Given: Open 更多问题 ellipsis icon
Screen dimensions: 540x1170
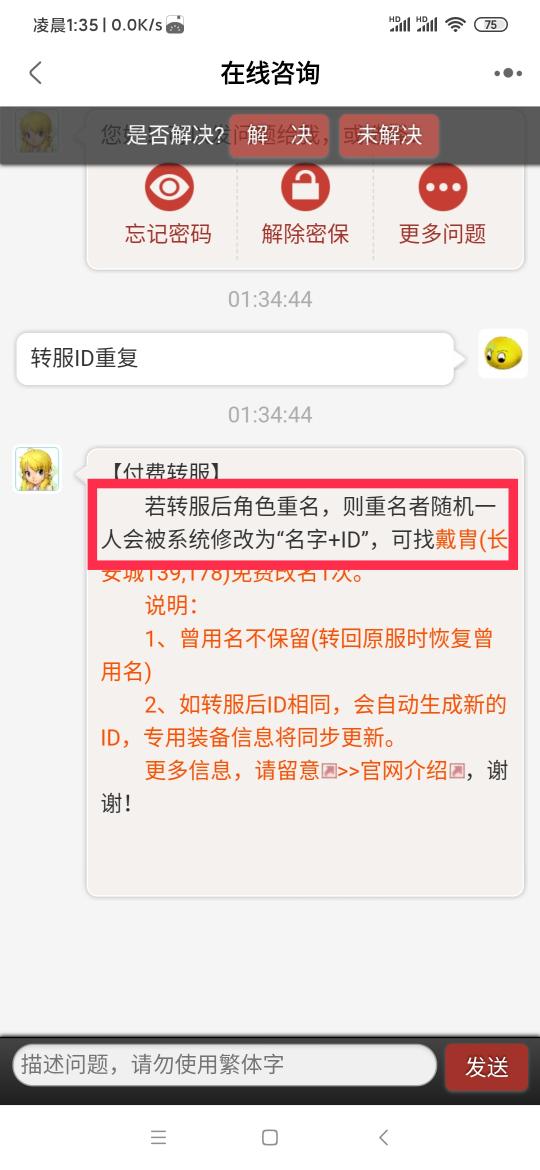Looking at the screenshot, I should [x=442, y=187].
